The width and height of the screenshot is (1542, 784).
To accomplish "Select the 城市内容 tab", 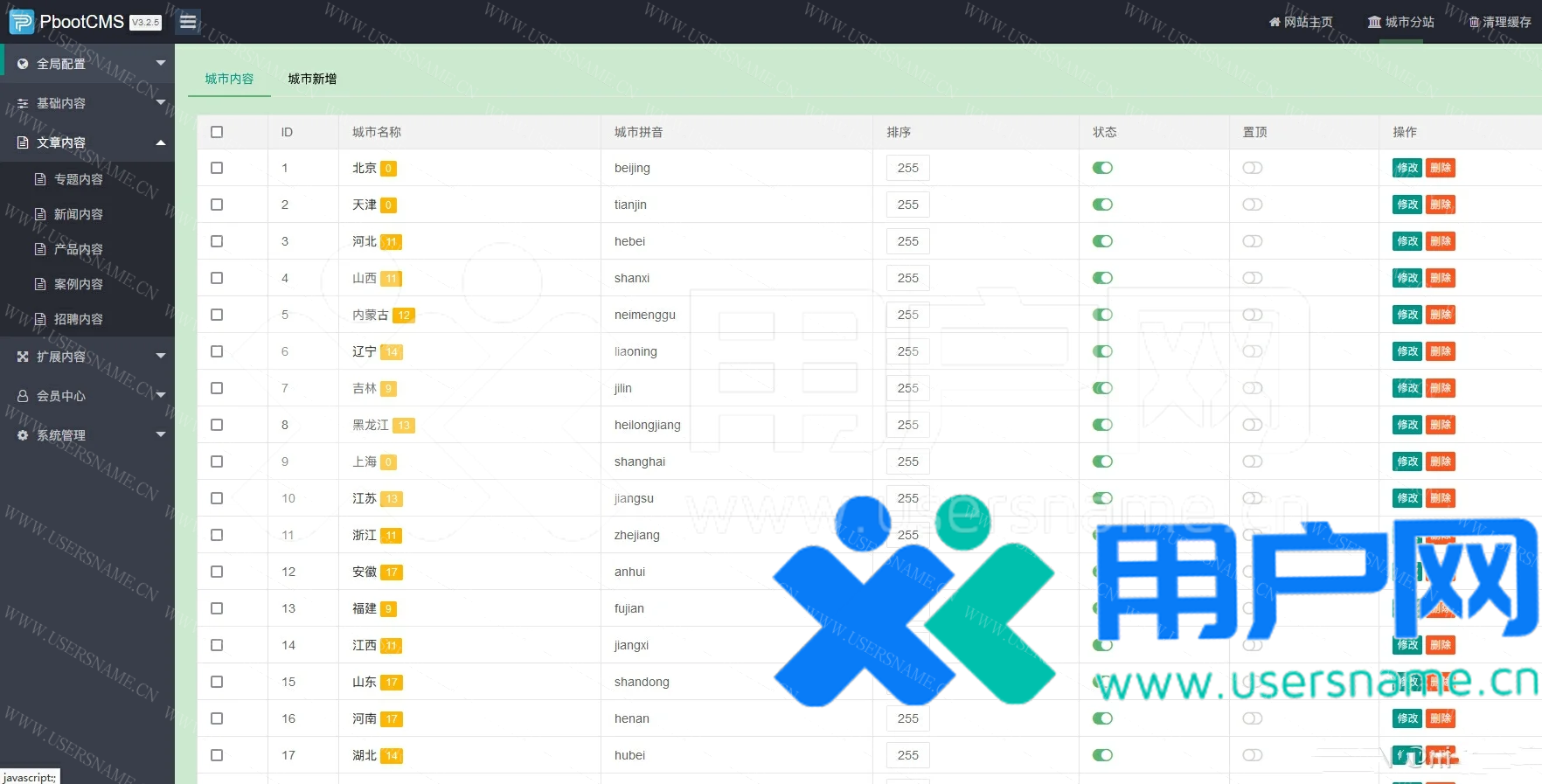I will (229, 79).
